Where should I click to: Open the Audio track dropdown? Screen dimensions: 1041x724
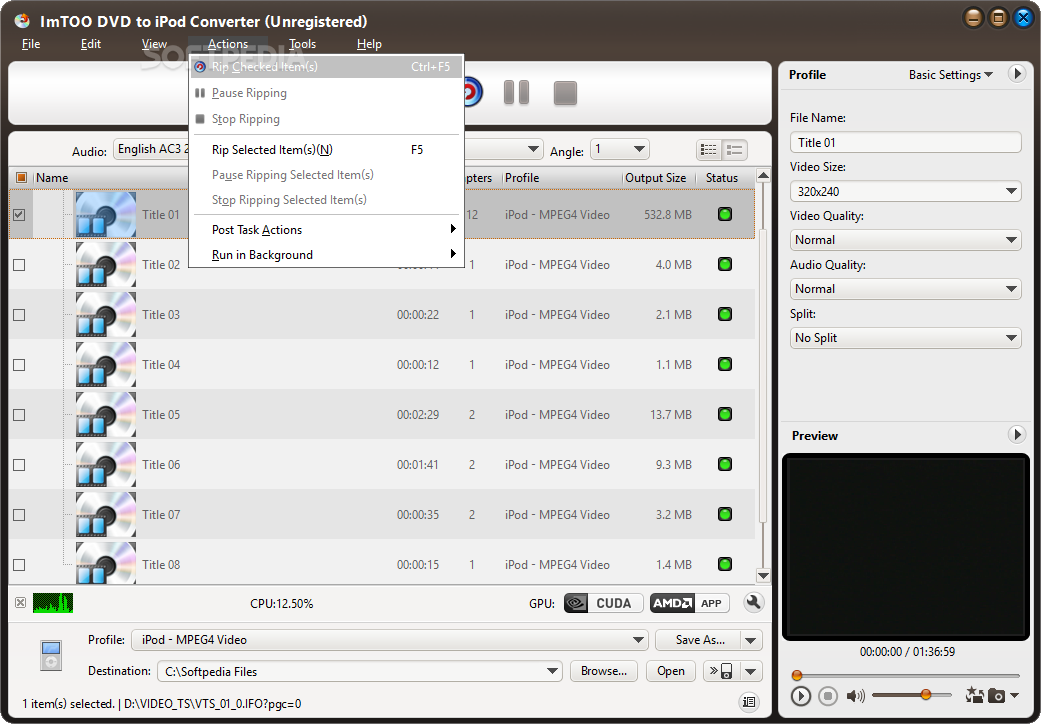pyautogui.click(x=151, y=149)
